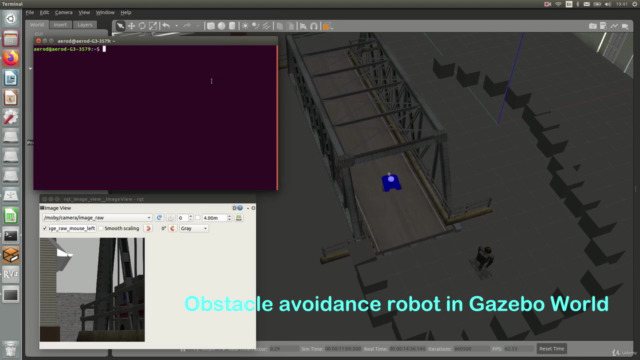Save the image in Image View
Image resolution: width=640 pixels, height=360 pixels.
click(x=239, y=218)
